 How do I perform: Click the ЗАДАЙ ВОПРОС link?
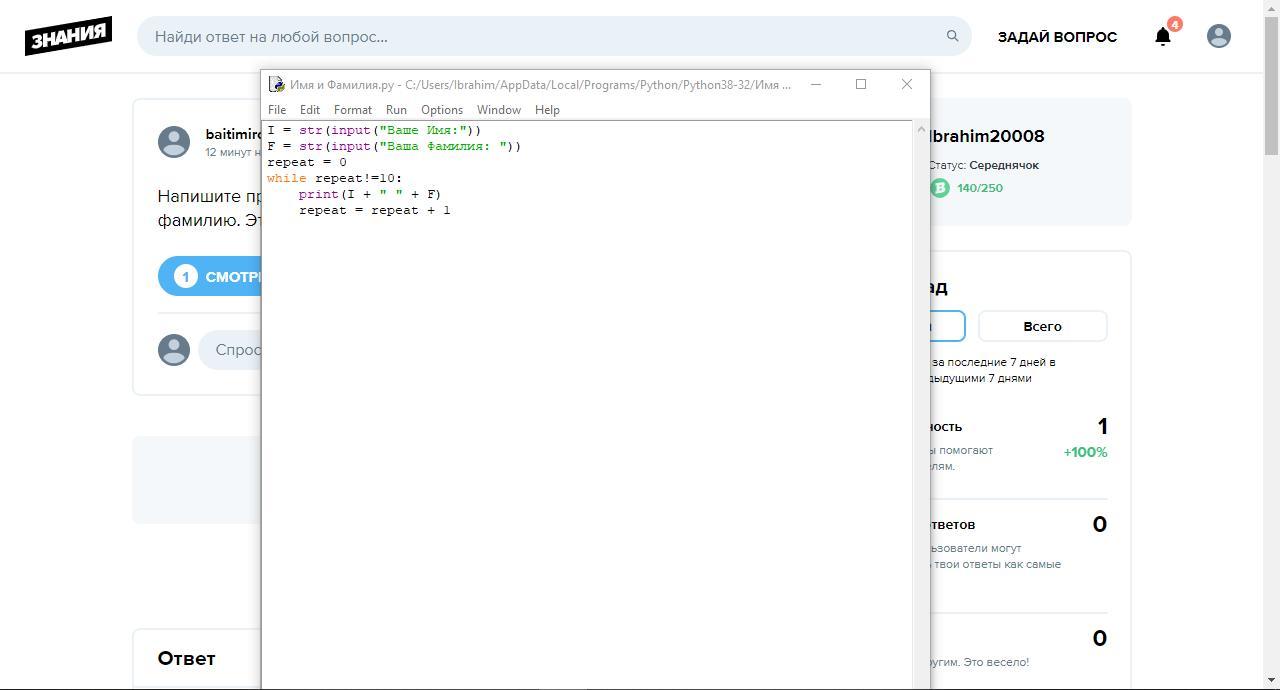(1057, 37)
